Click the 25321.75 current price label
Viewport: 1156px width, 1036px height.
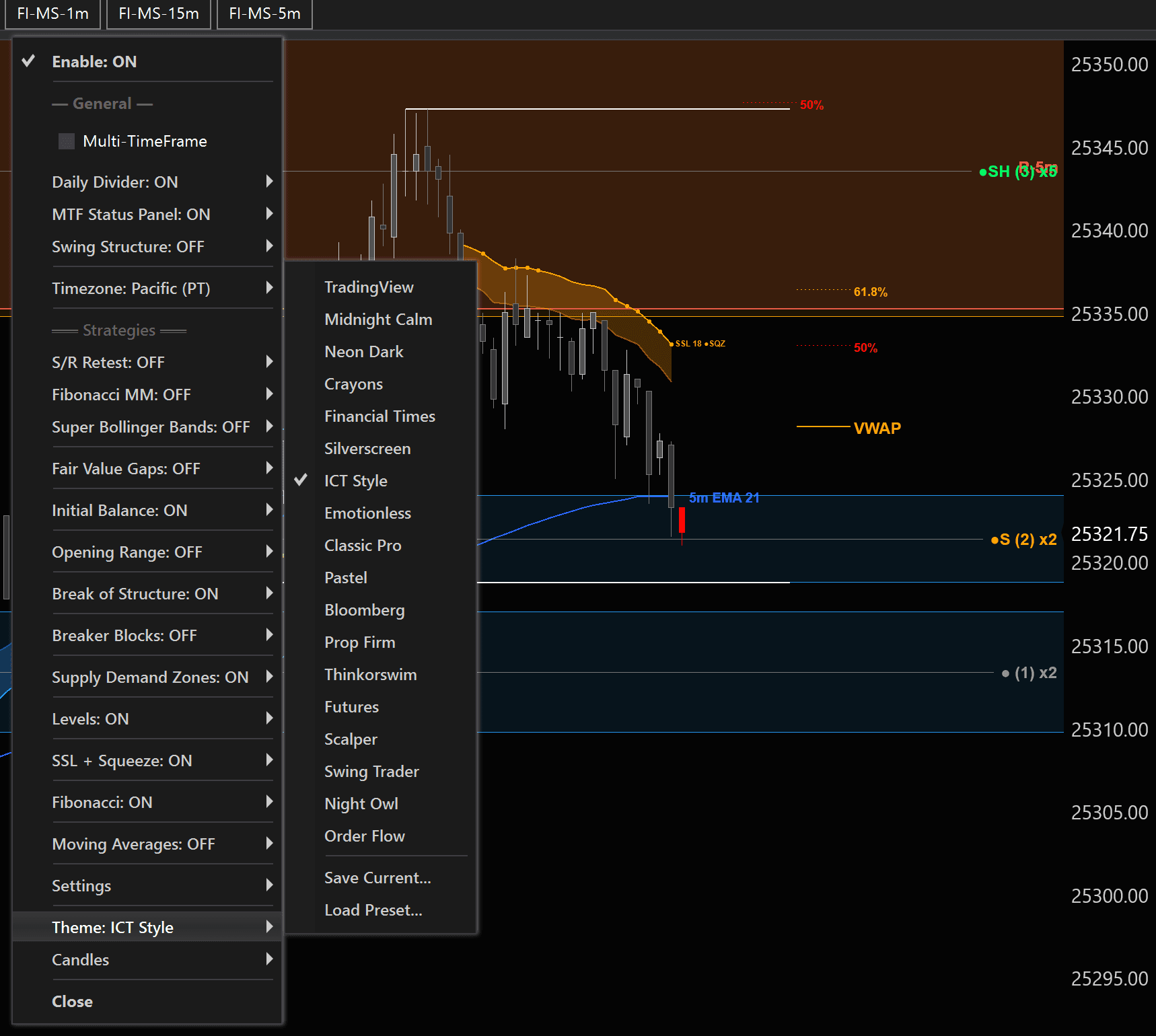pos(1109,534)
